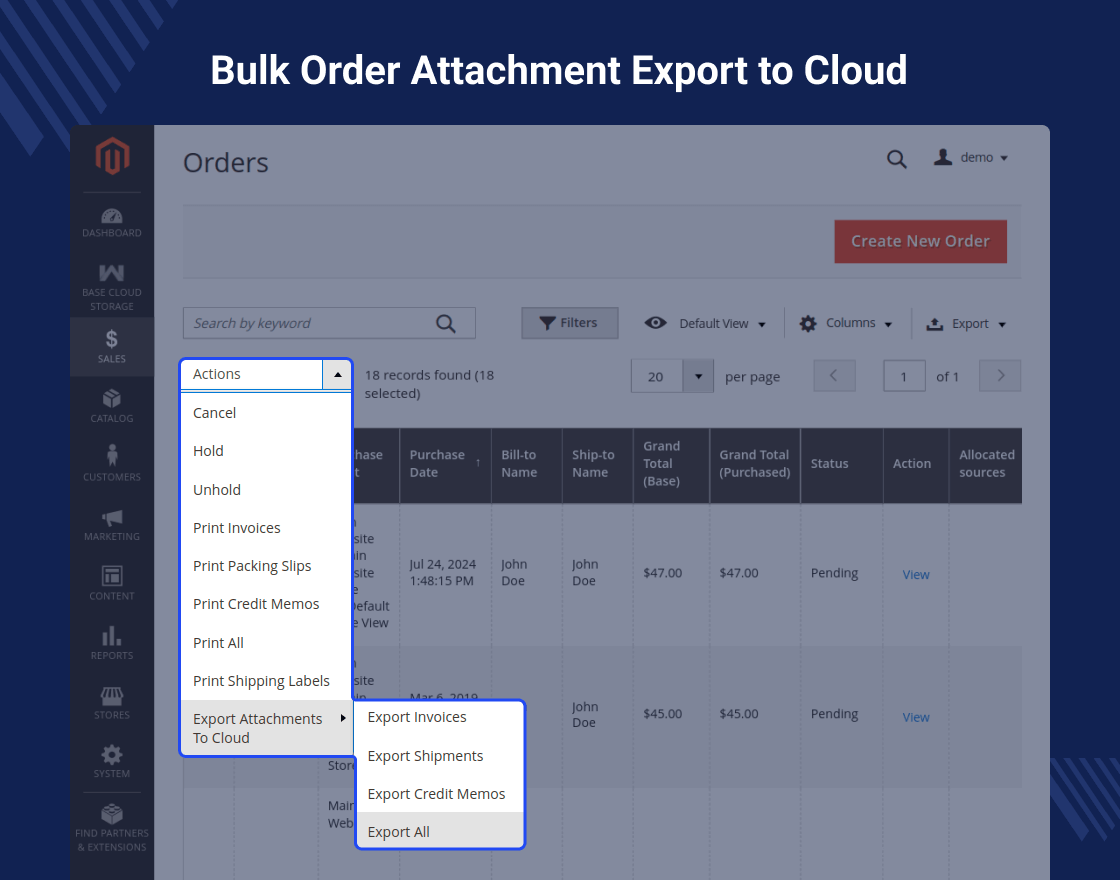Click the Create New Order button
The height and width of the screenshot is (880, 1120).
[x=920, y=242]
